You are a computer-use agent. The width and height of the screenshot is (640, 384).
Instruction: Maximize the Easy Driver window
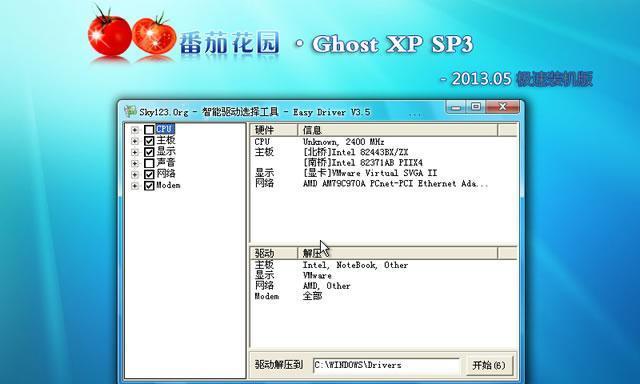(476, 107)
